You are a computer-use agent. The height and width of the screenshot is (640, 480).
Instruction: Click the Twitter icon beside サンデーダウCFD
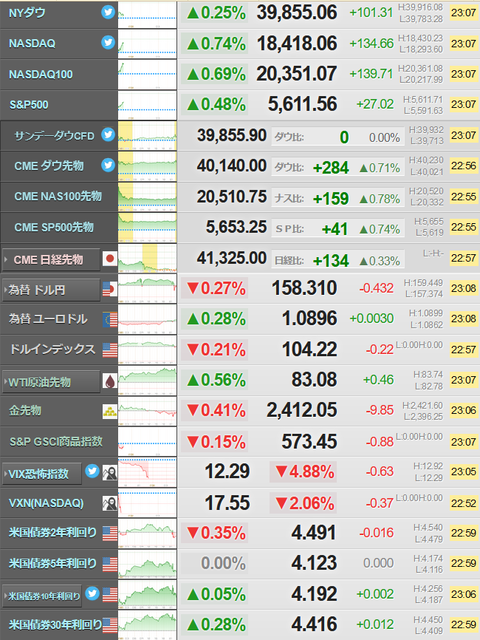[x=108, y=134]
